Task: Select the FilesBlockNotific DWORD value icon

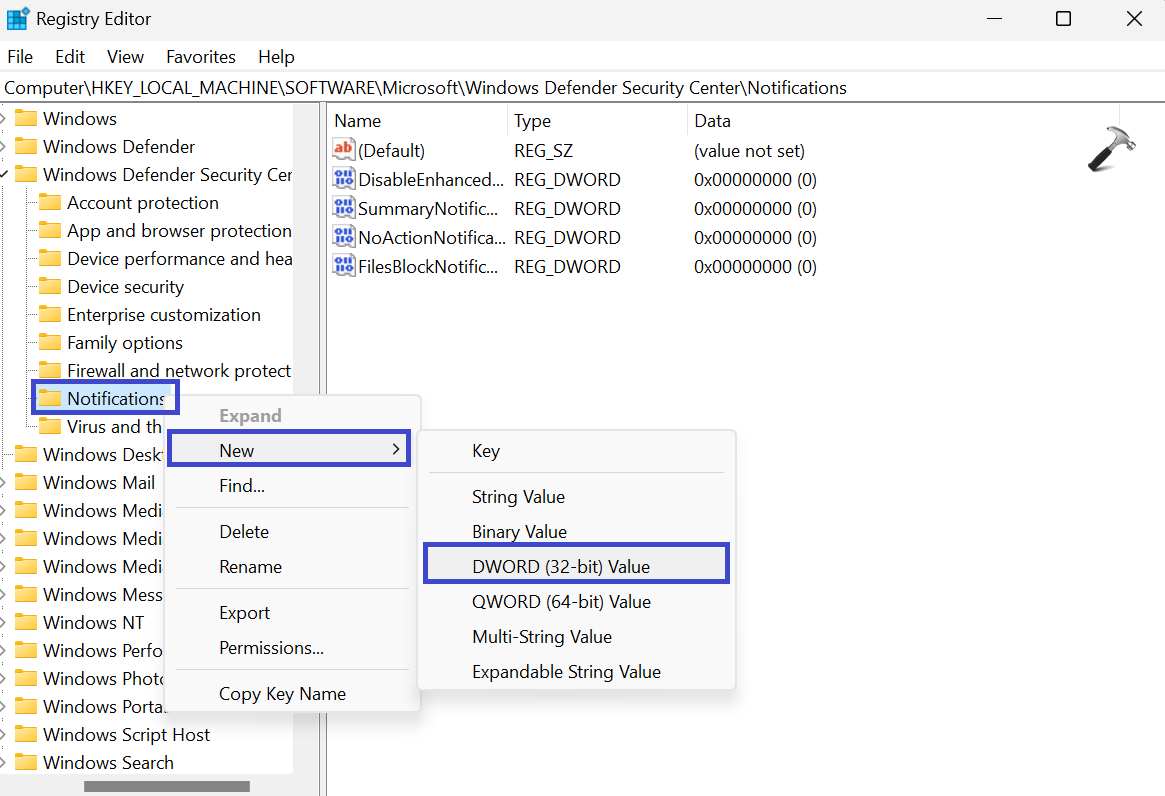Action: (344, 267)
